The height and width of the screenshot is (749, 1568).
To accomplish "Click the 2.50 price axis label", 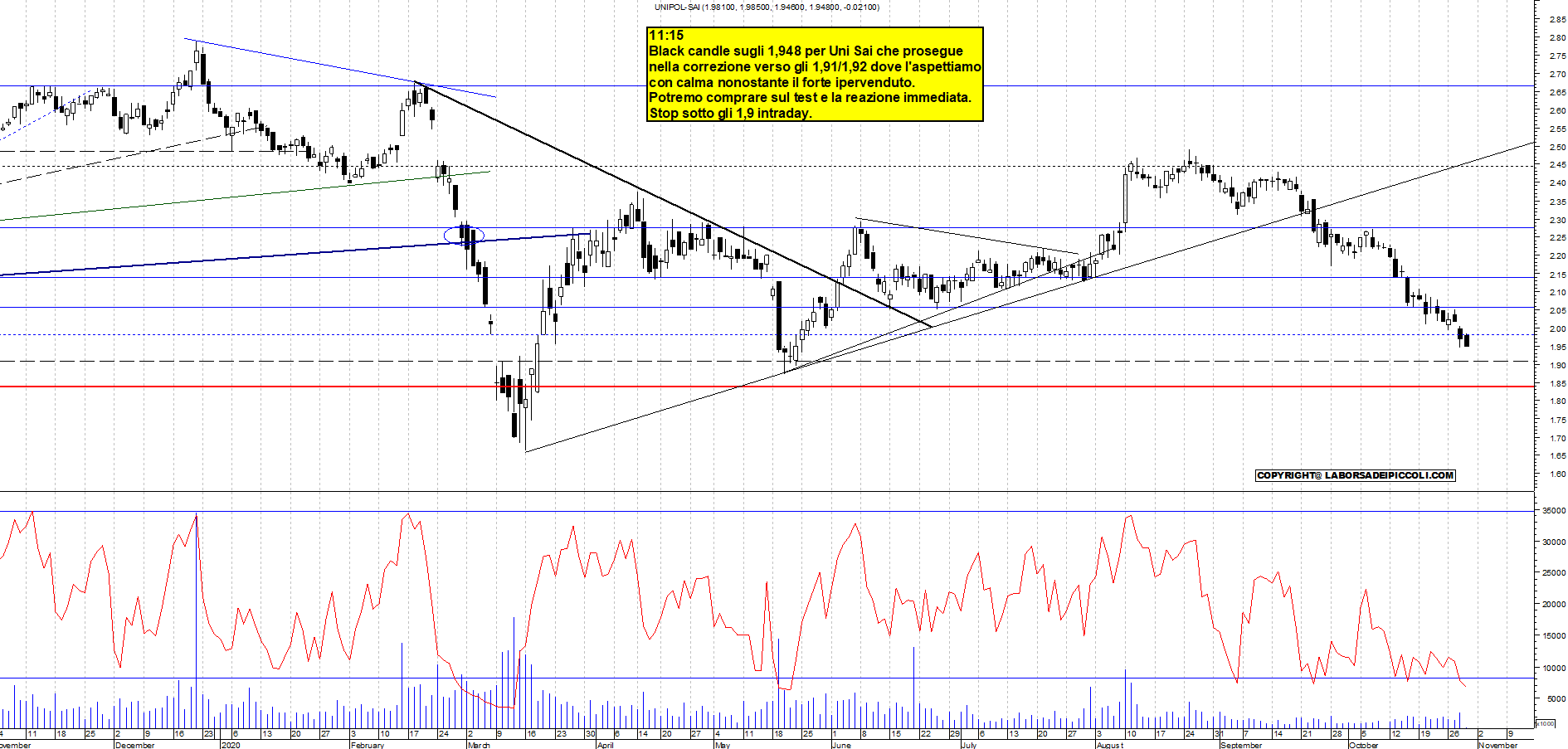I will (x=1557, y=148).
